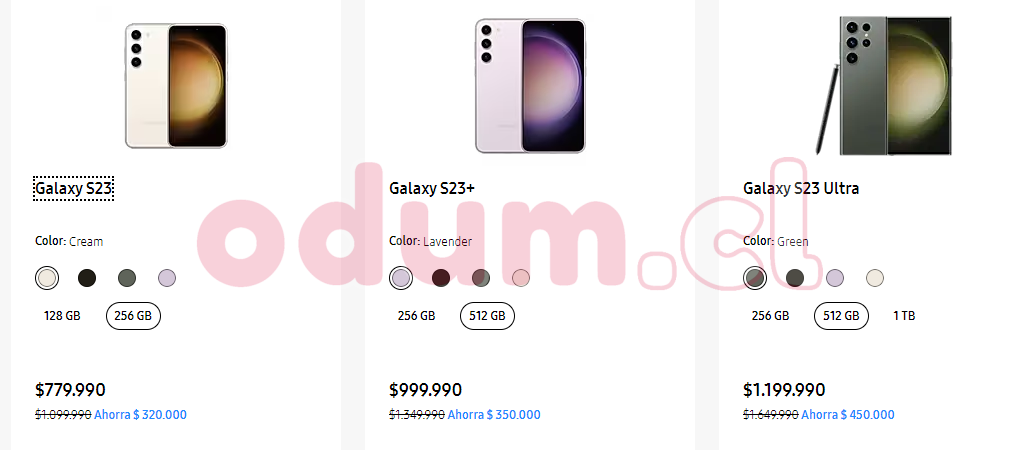This screenshot has height=450, width=1015.
Task: Select 256 GB storage for Galaxy S23+
Action: [416, 316]
